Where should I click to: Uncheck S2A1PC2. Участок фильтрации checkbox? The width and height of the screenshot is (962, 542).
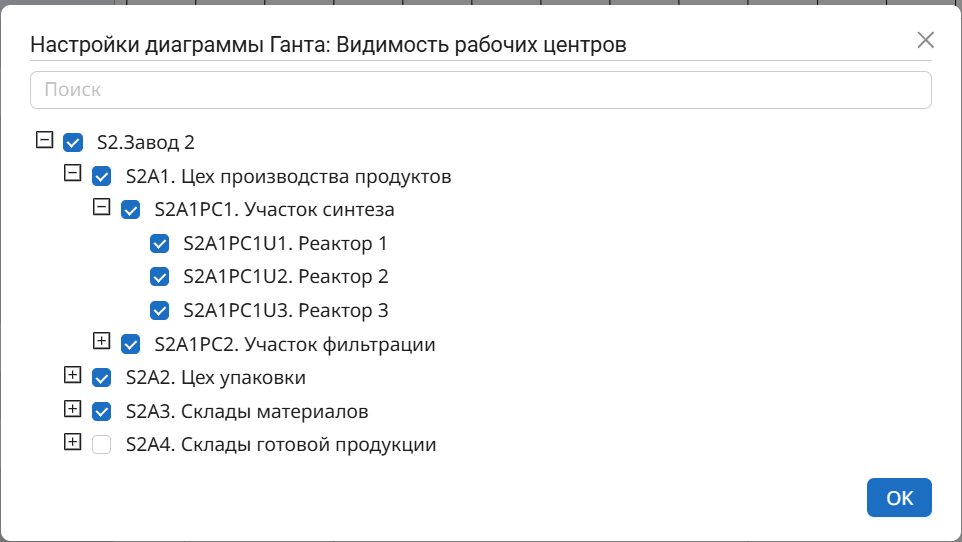131,345
